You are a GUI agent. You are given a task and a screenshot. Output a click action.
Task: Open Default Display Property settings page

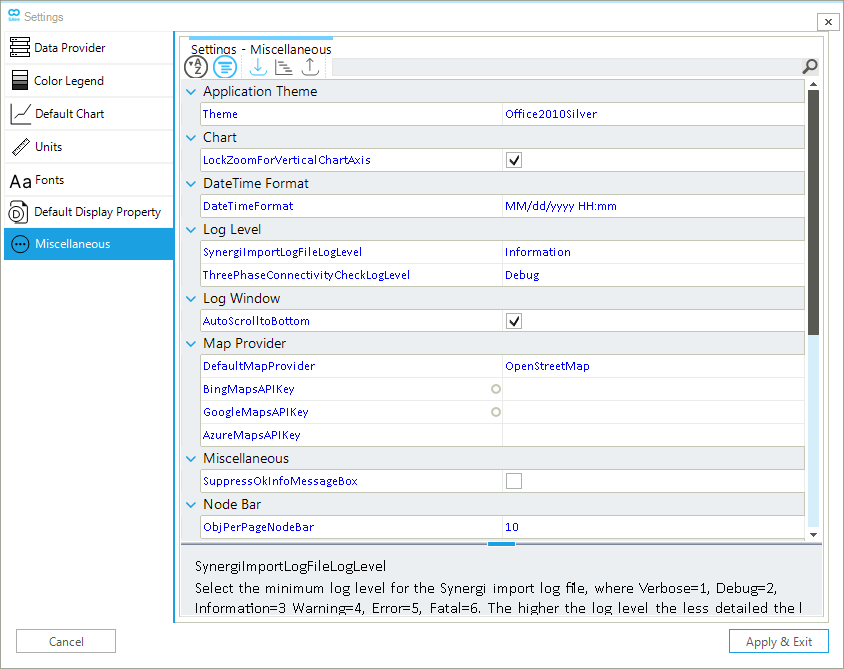point(89,212)
